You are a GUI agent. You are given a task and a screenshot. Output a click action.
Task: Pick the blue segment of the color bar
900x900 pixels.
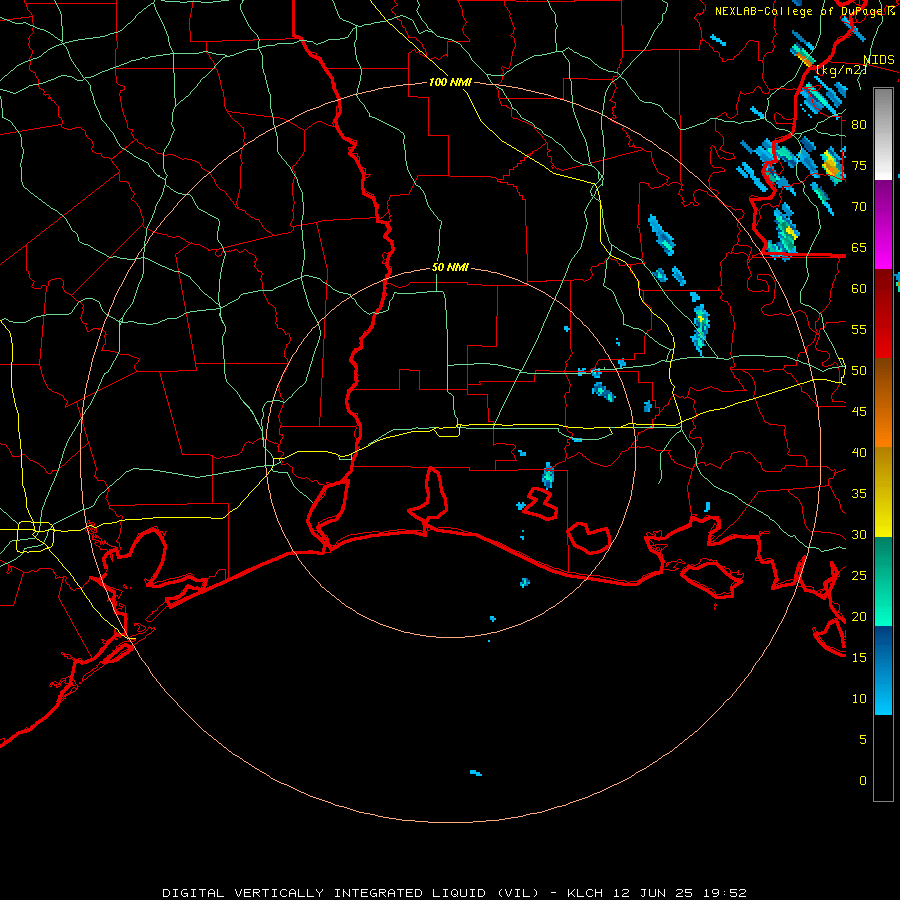883,670
